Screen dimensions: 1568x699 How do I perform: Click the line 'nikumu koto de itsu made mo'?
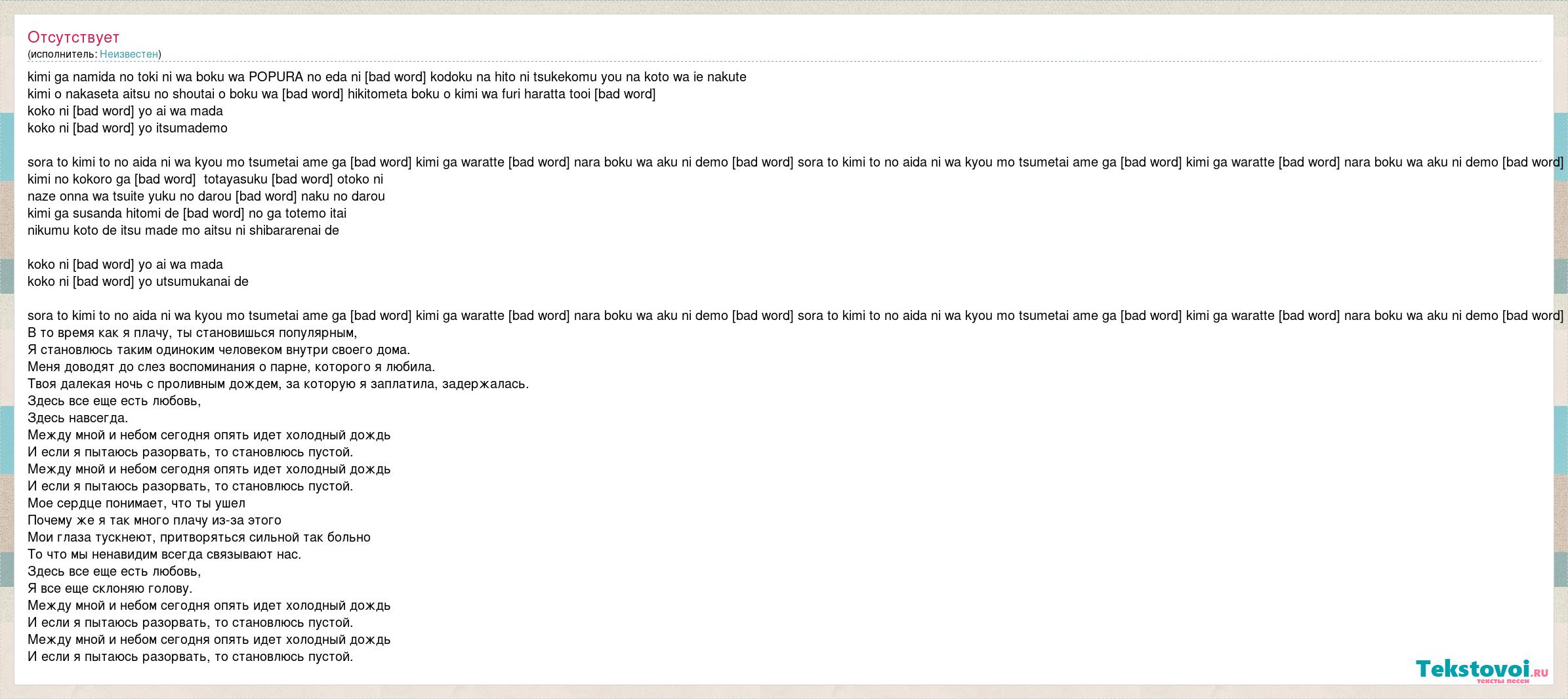coord(183,230)
